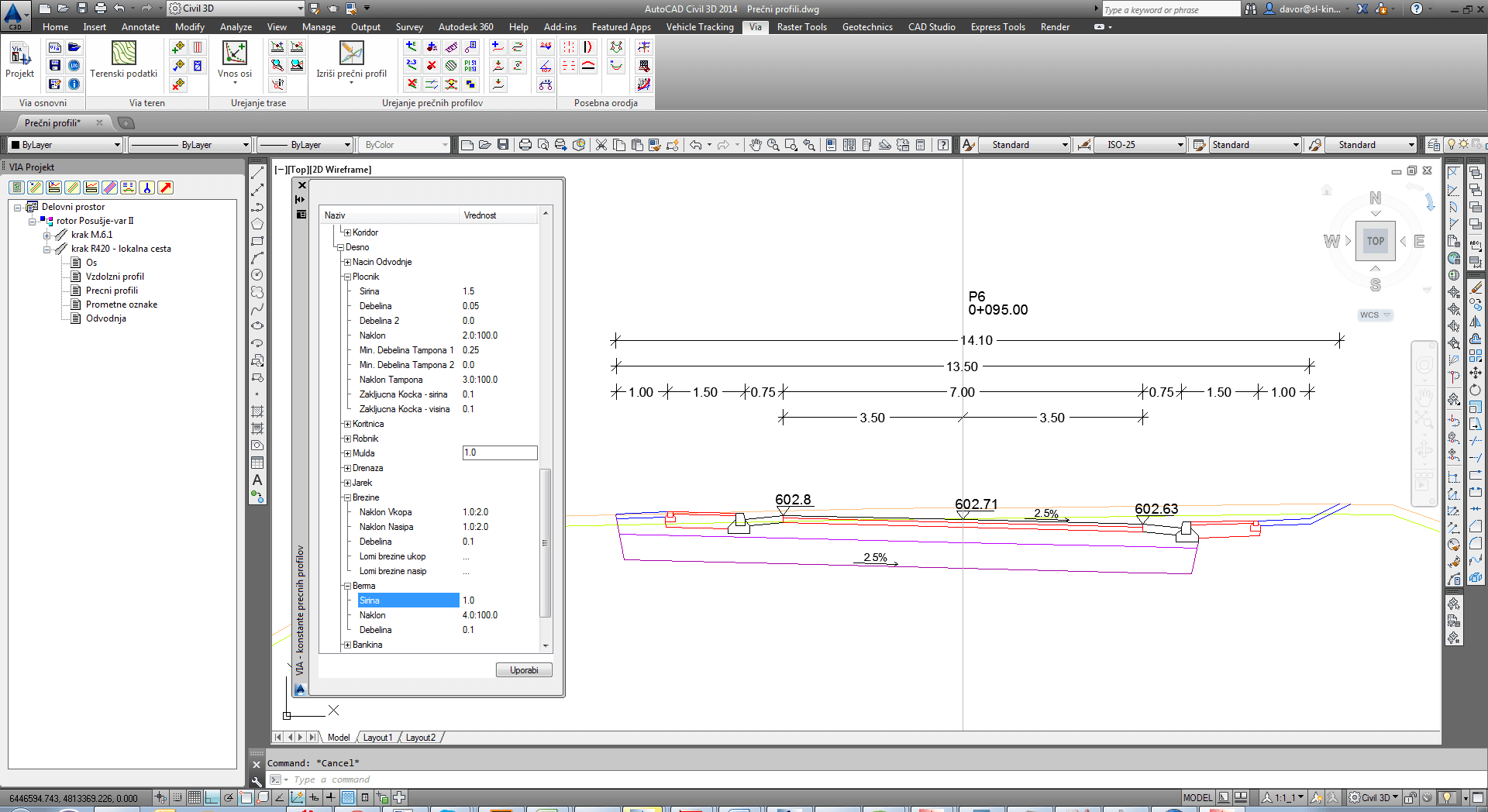
Task: Select the Prečni profili document tab
Action: tap(53, 122)
